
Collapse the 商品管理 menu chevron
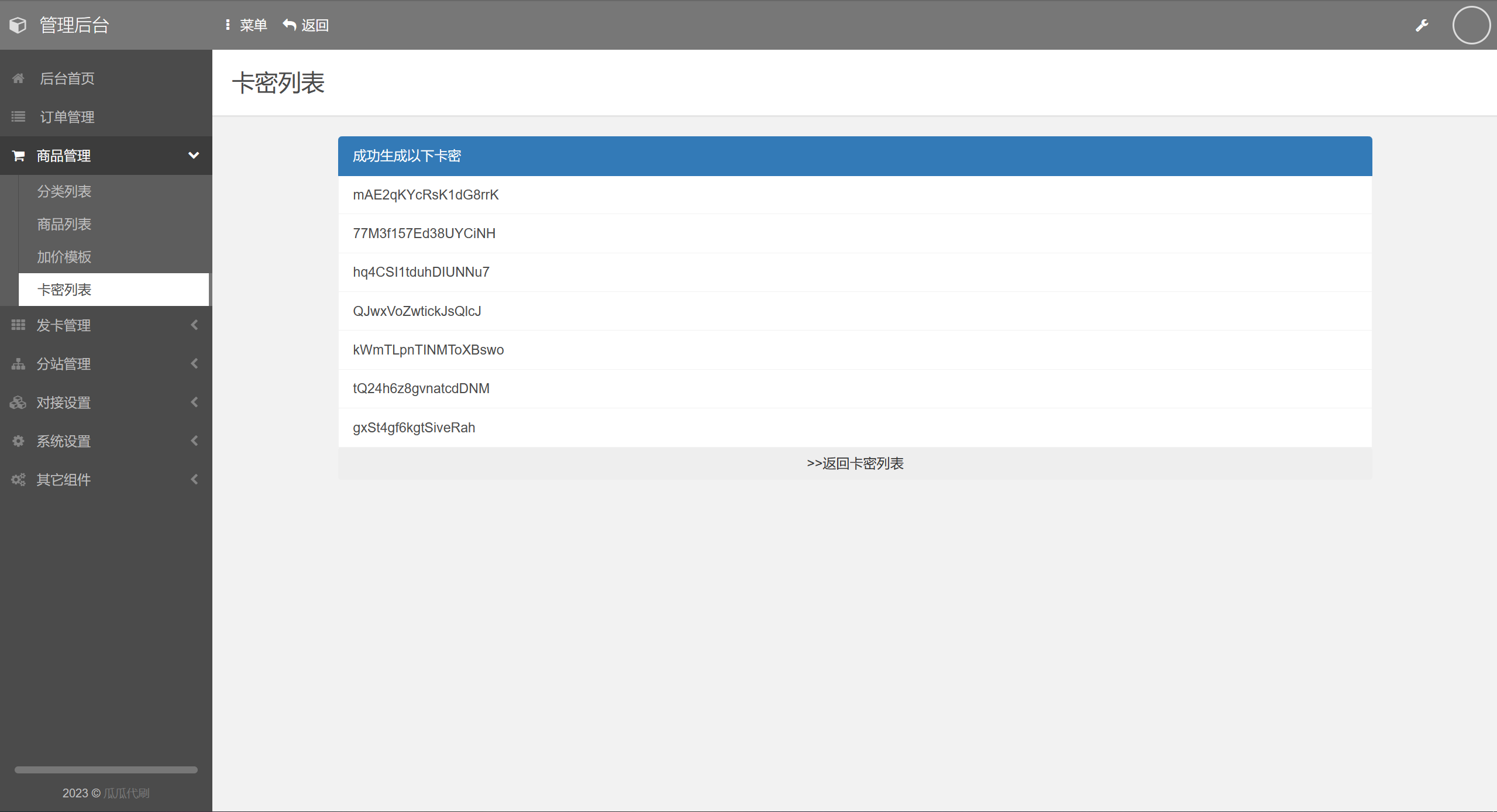point(194,156)
